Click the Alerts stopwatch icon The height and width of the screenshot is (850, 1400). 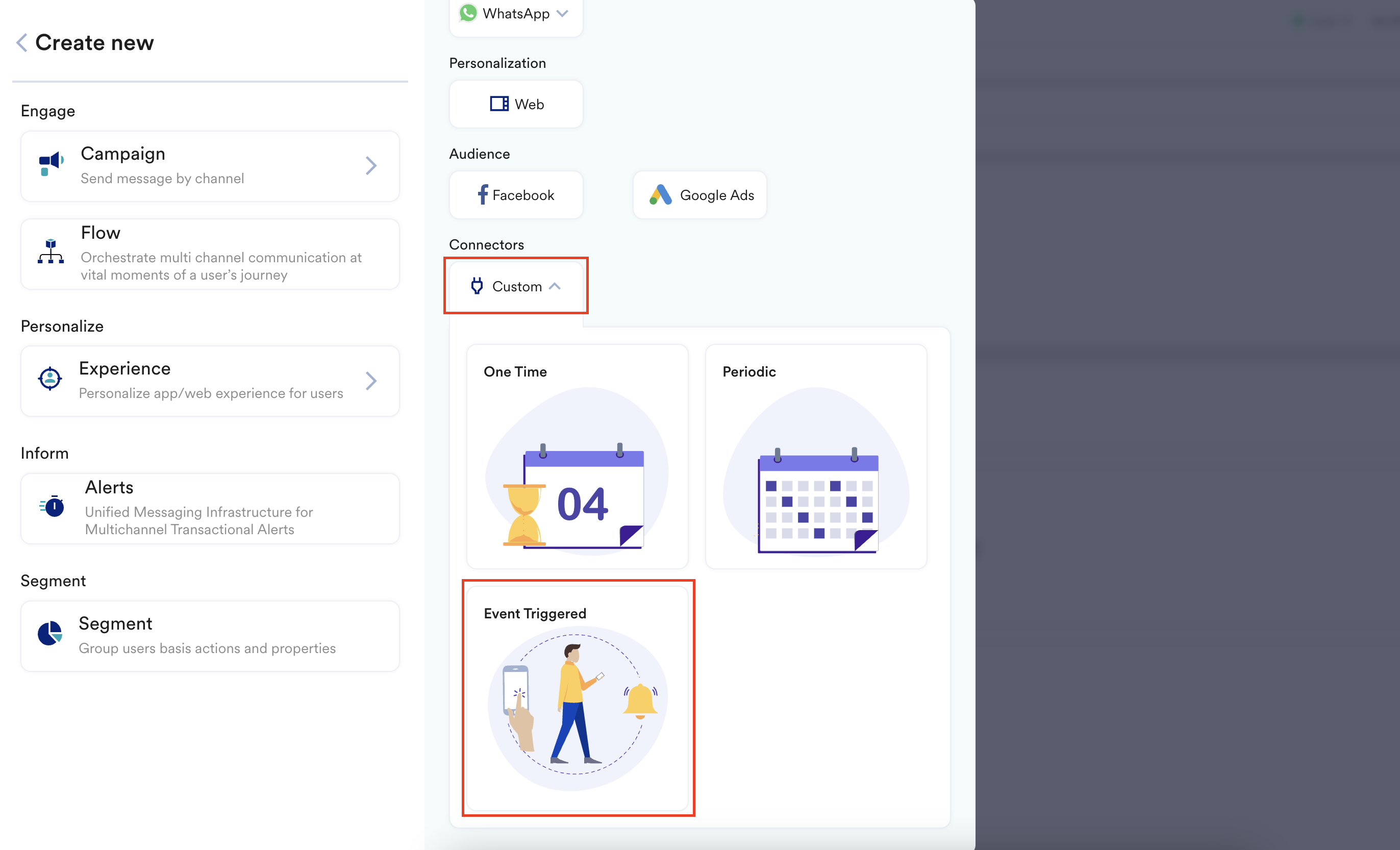point(52,505)
